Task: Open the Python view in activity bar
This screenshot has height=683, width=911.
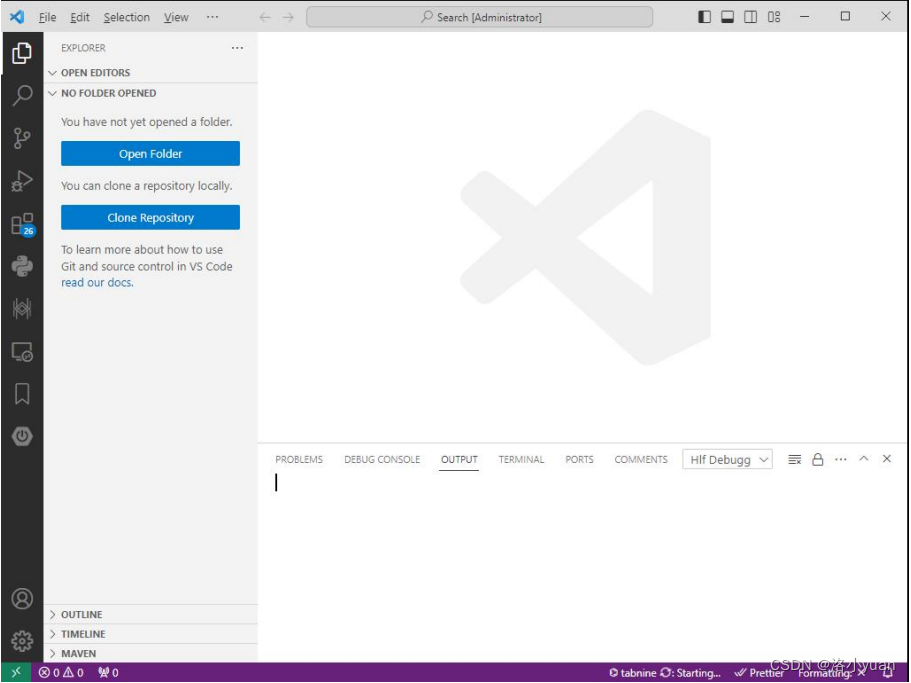Action: tap(22, 266)
